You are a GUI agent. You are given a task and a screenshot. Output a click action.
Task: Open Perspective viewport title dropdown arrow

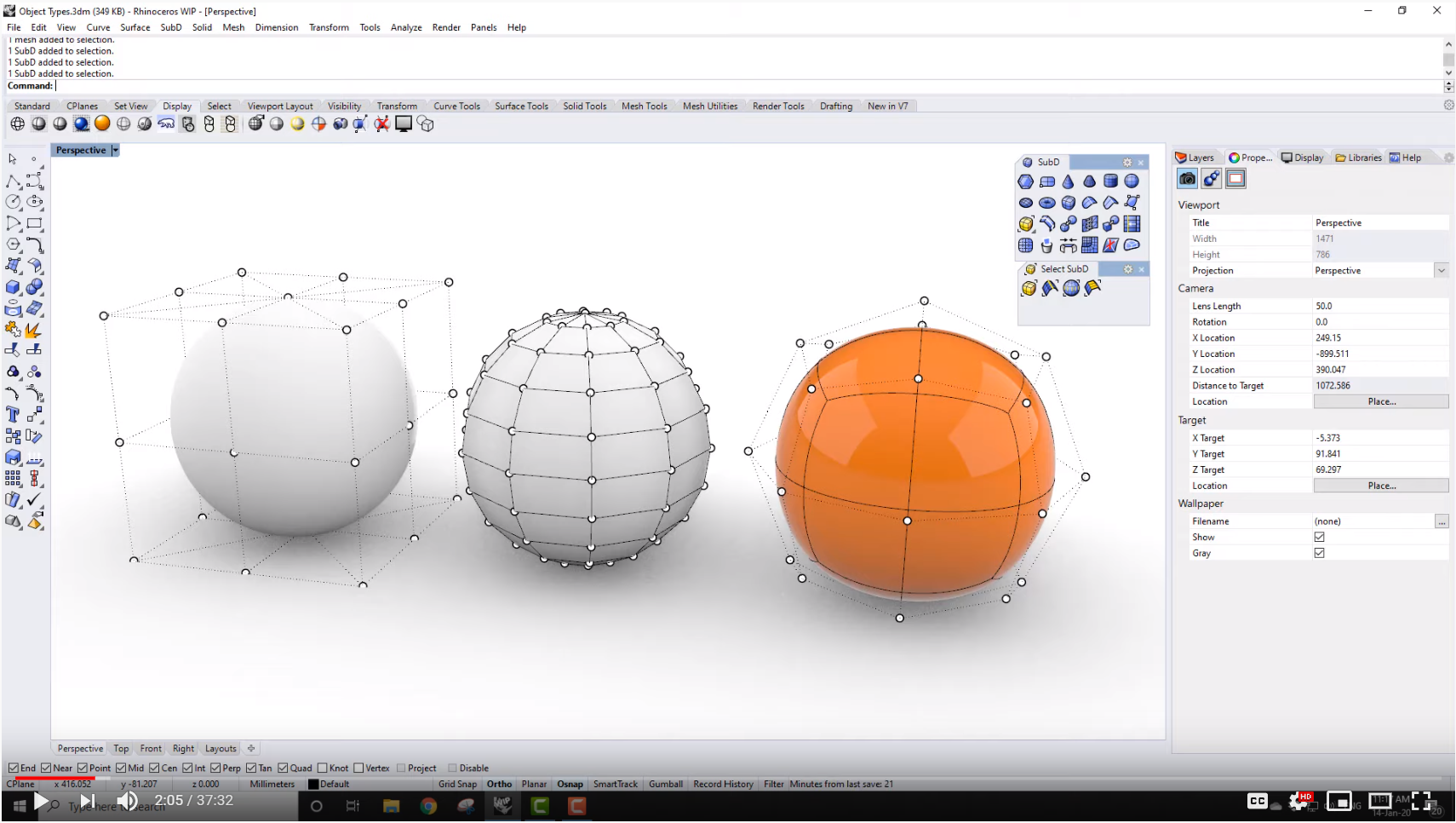115,150
